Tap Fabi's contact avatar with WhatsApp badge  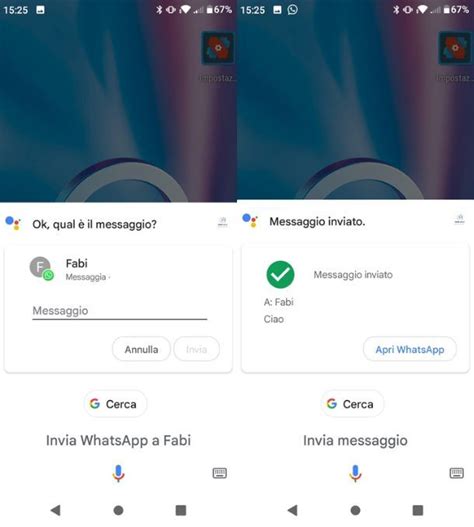42,269
